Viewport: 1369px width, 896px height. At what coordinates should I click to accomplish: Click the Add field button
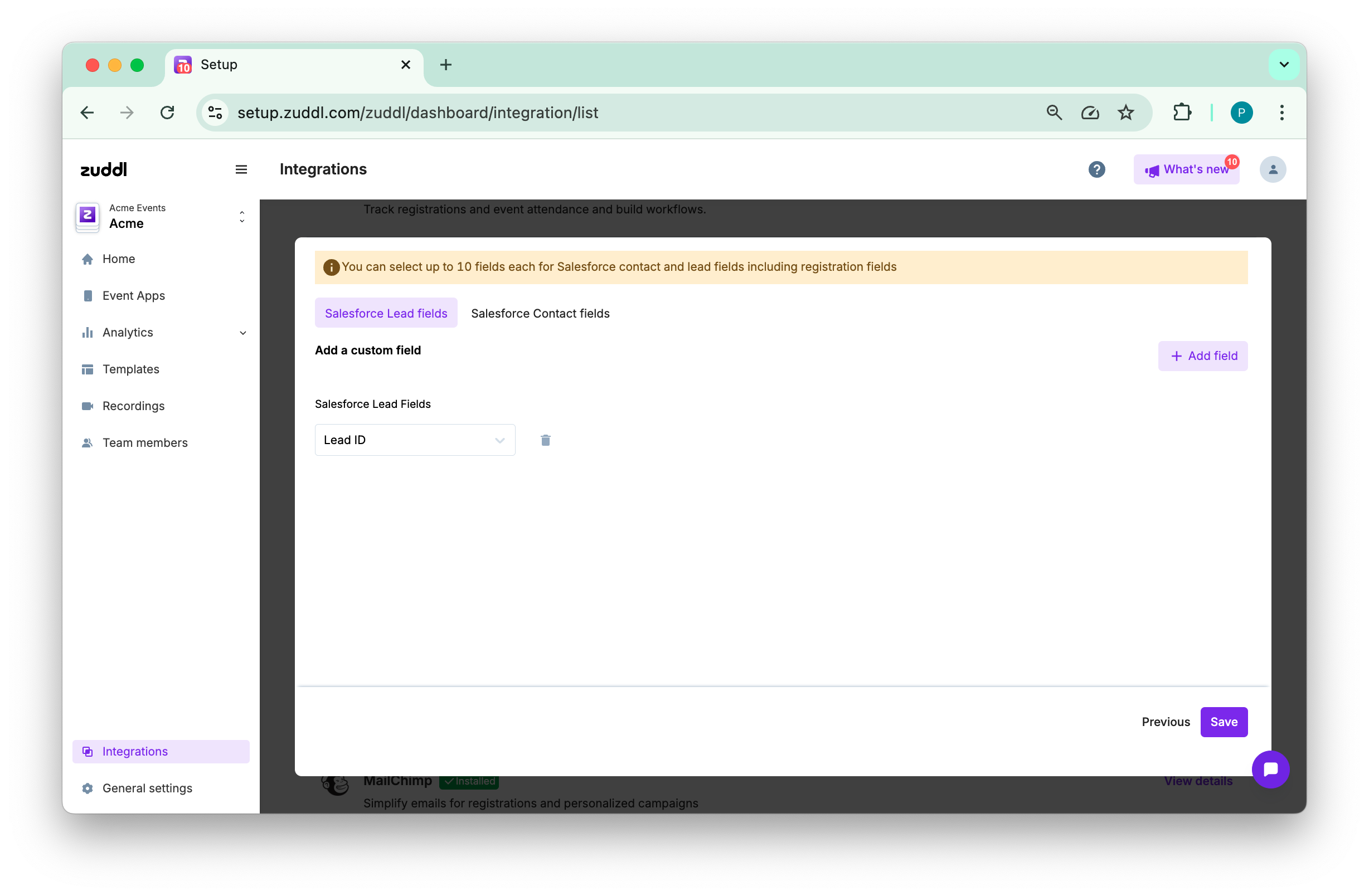coord(1202,356)
